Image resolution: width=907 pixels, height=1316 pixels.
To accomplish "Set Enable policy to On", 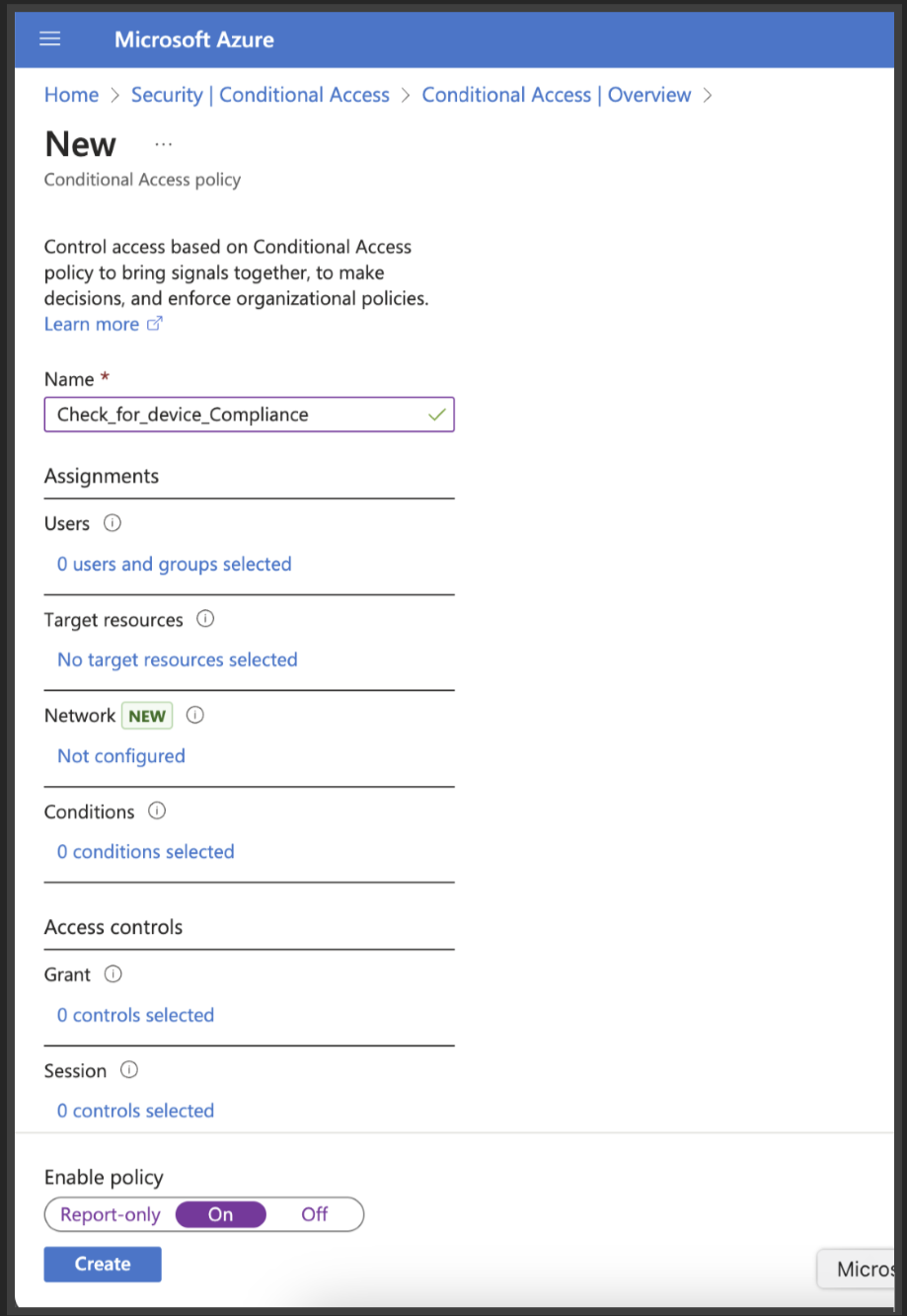I will coord(220,1214).
